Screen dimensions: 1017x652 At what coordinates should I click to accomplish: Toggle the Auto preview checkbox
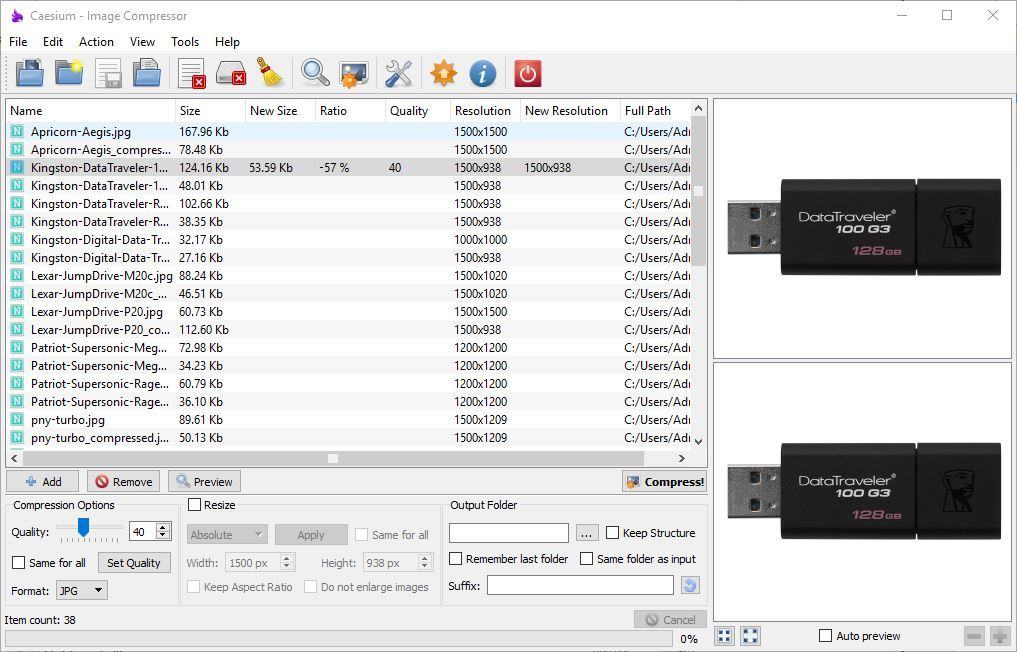825,636
